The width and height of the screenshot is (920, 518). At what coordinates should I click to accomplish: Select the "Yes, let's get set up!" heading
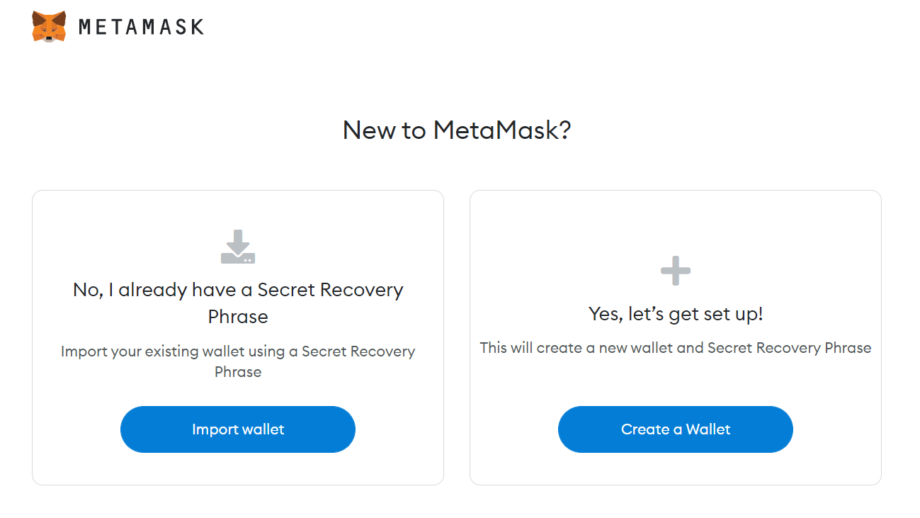[676, 314]
